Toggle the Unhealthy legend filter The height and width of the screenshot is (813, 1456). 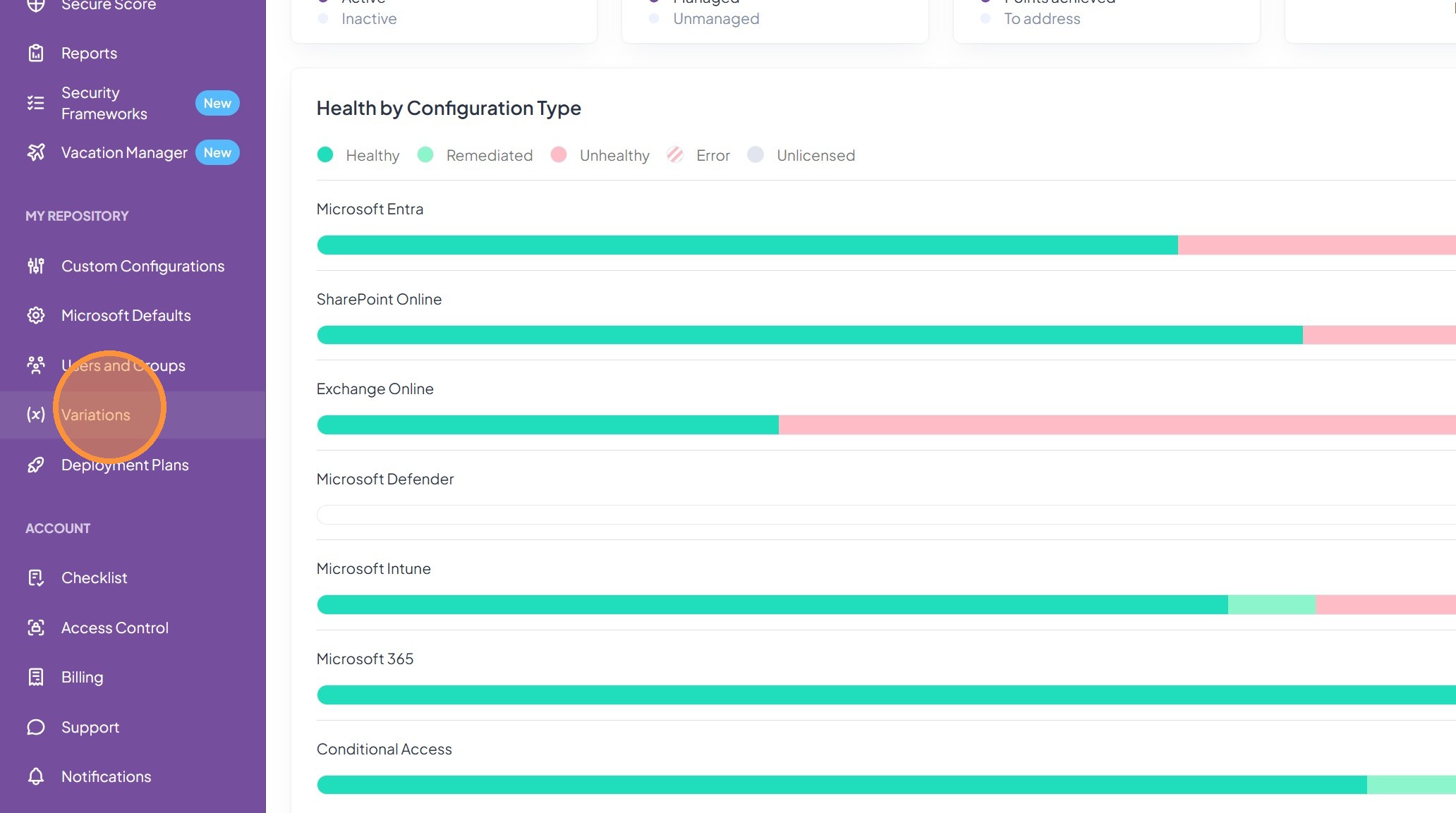600,155
